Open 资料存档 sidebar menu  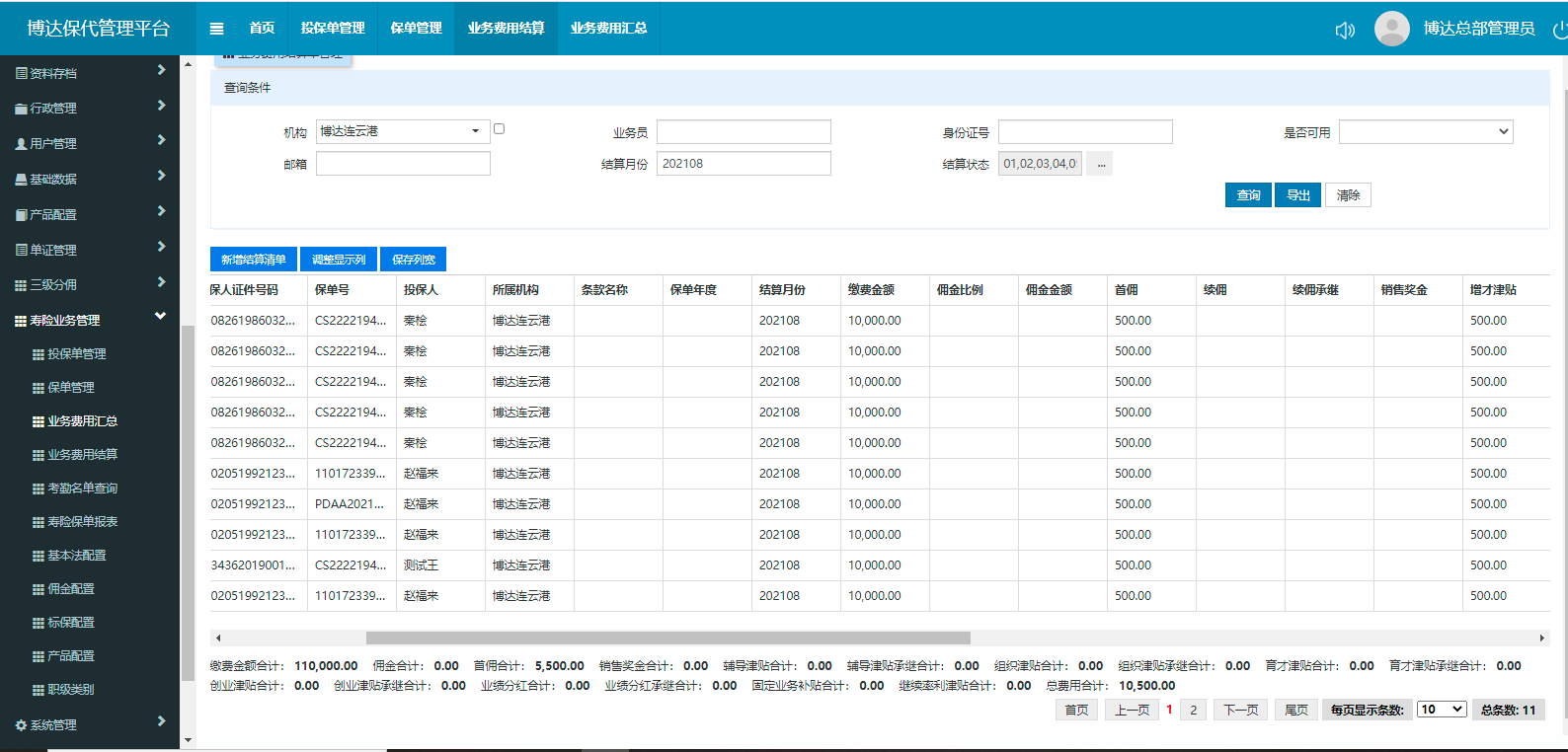(89, 73)
